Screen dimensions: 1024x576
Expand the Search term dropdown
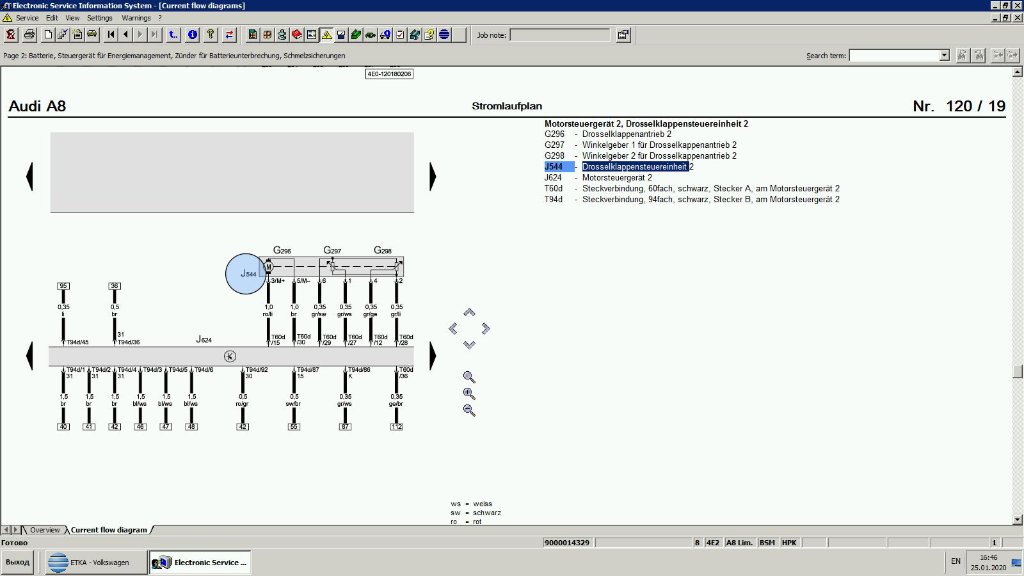click(x=945, y=55)
